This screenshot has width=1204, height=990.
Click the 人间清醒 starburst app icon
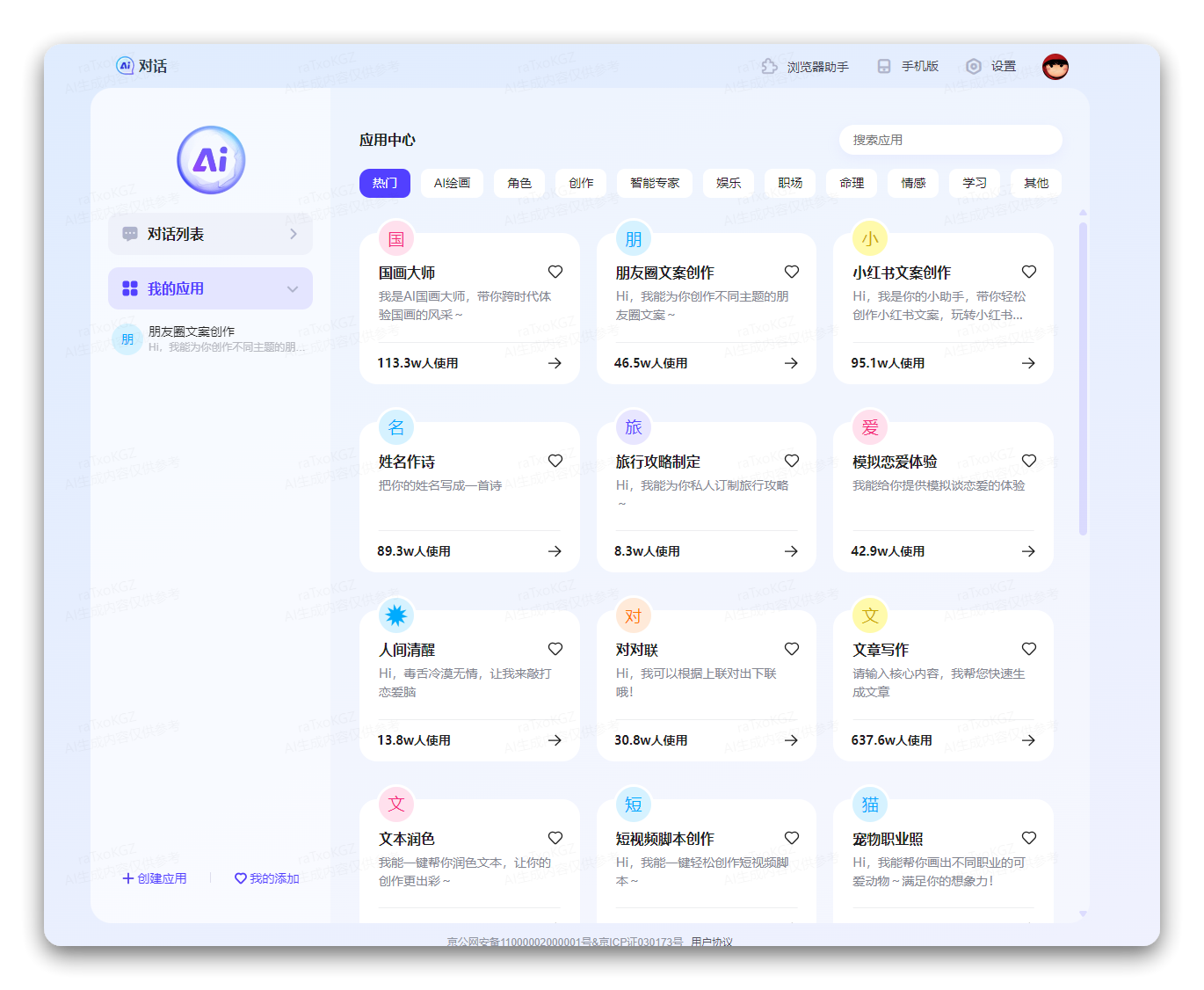[396, 615]
